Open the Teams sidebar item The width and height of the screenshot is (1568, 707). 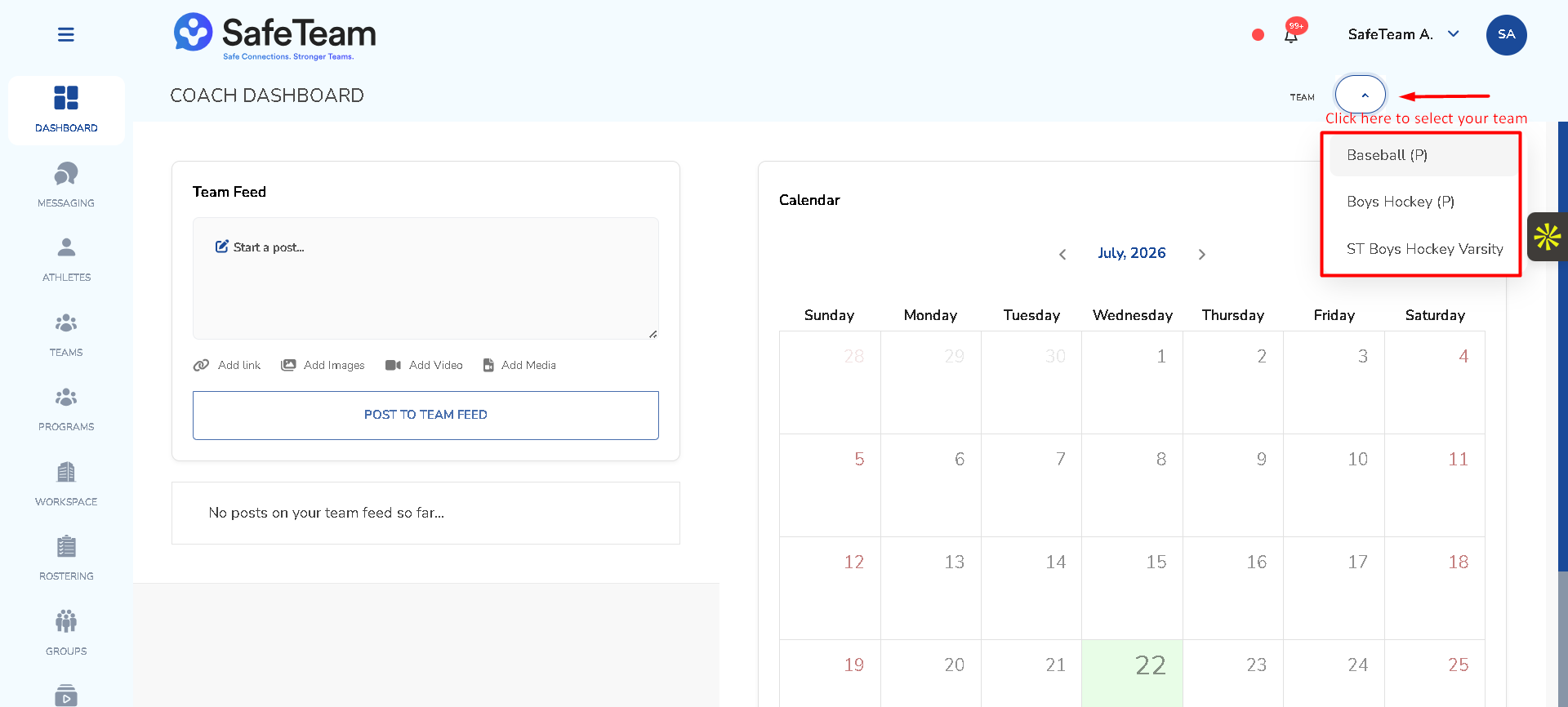[66, 335]
